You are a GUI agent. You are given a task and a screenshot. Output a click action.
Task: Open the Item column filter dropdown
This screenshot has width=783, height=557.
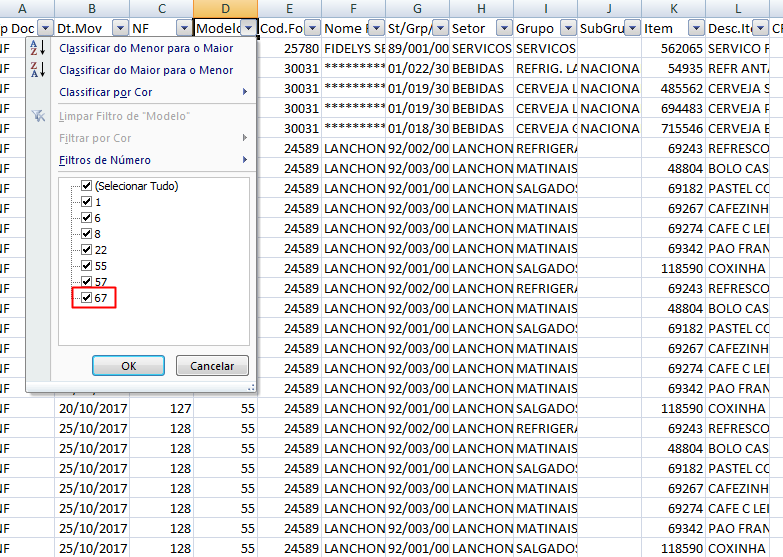pyautogui.click(x=695, y=28)
